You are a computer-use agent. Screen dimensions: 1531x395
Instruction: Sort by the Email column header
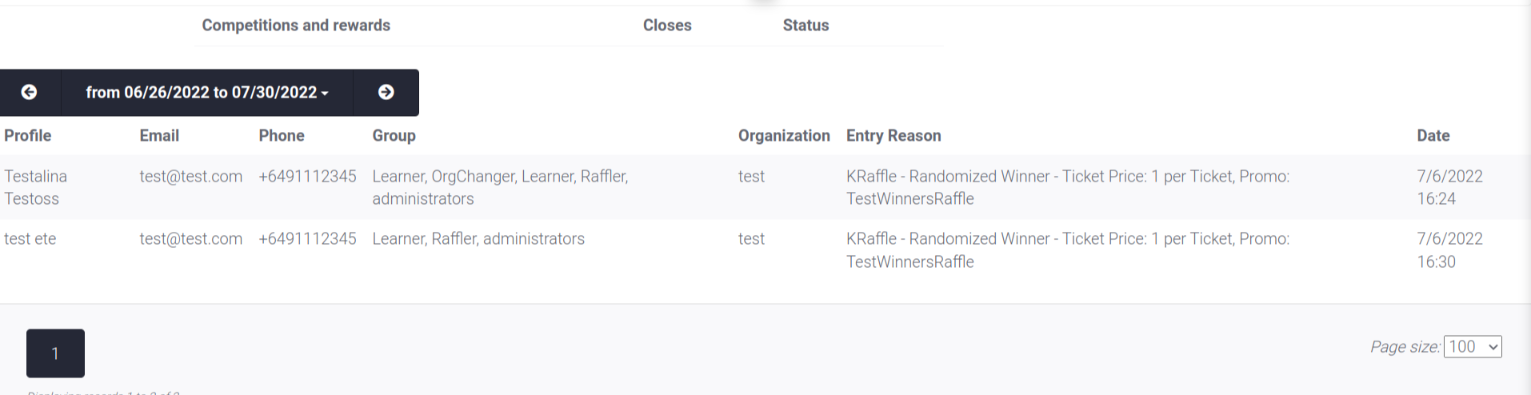point(160,136)
